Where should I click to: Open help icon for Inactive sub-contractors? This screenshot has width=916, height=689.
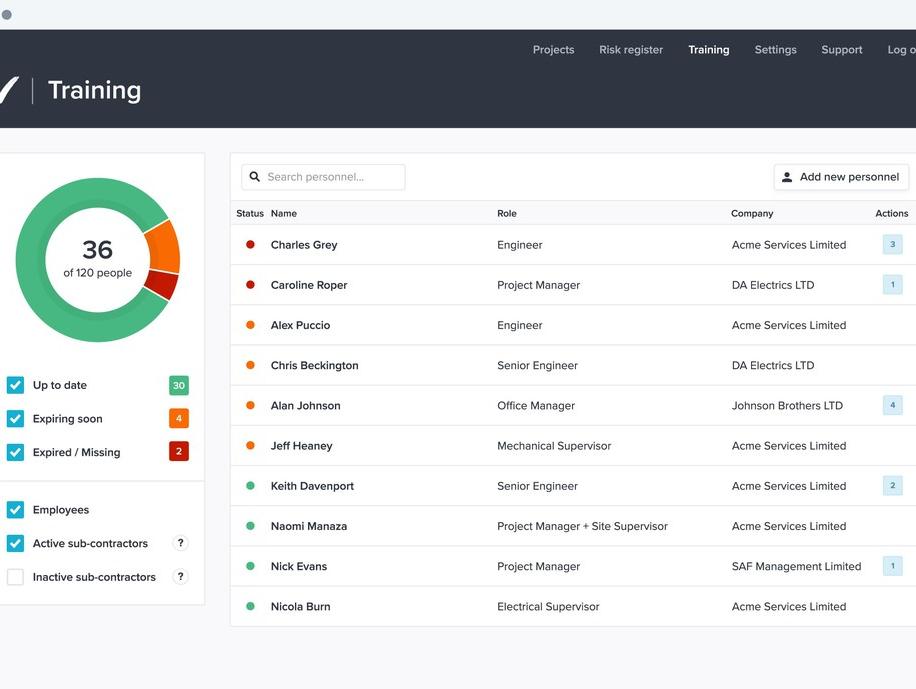(x=180, y=577)
